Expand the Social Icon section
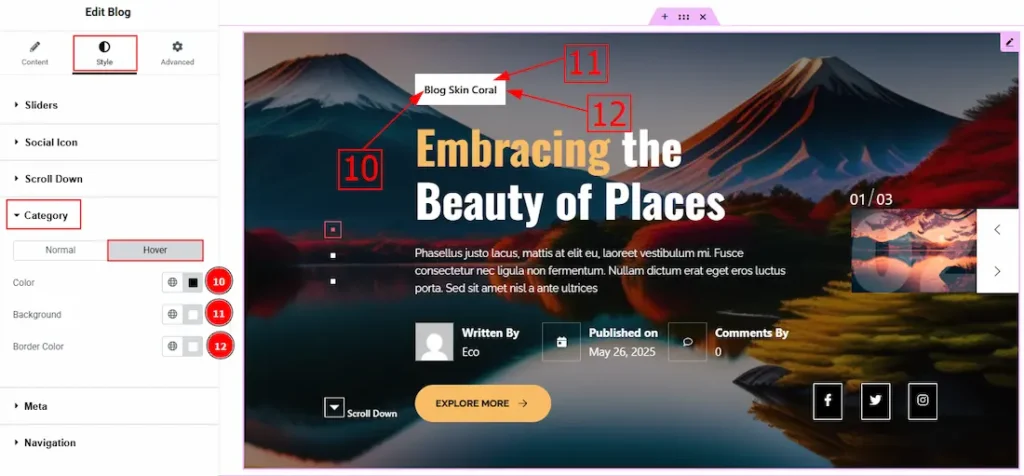This screenshot has width=1024, height=476. 50,142
